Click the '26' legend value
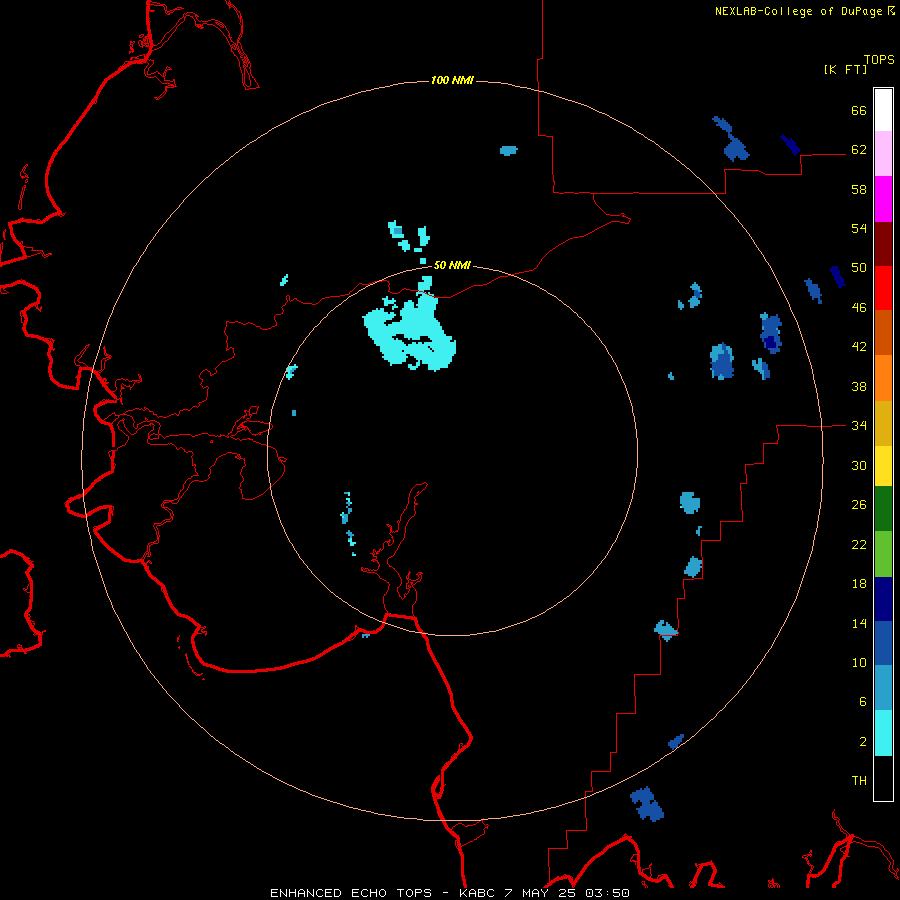900x900 pixels. [859, 505]
